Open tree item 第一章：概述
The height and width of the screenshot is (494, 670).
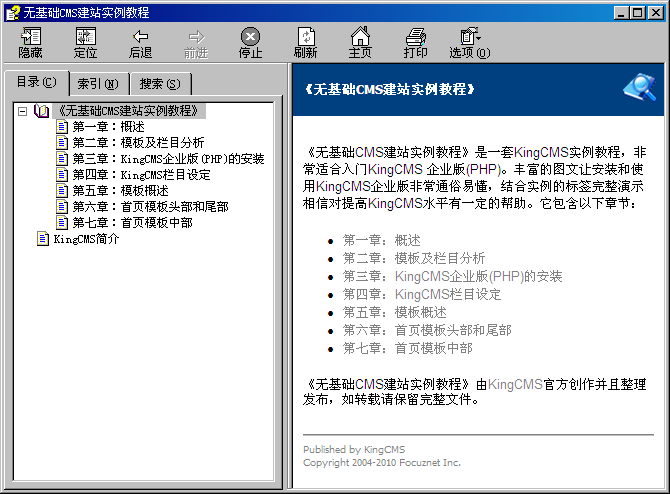pyautogui.click(x=109, y=127)
